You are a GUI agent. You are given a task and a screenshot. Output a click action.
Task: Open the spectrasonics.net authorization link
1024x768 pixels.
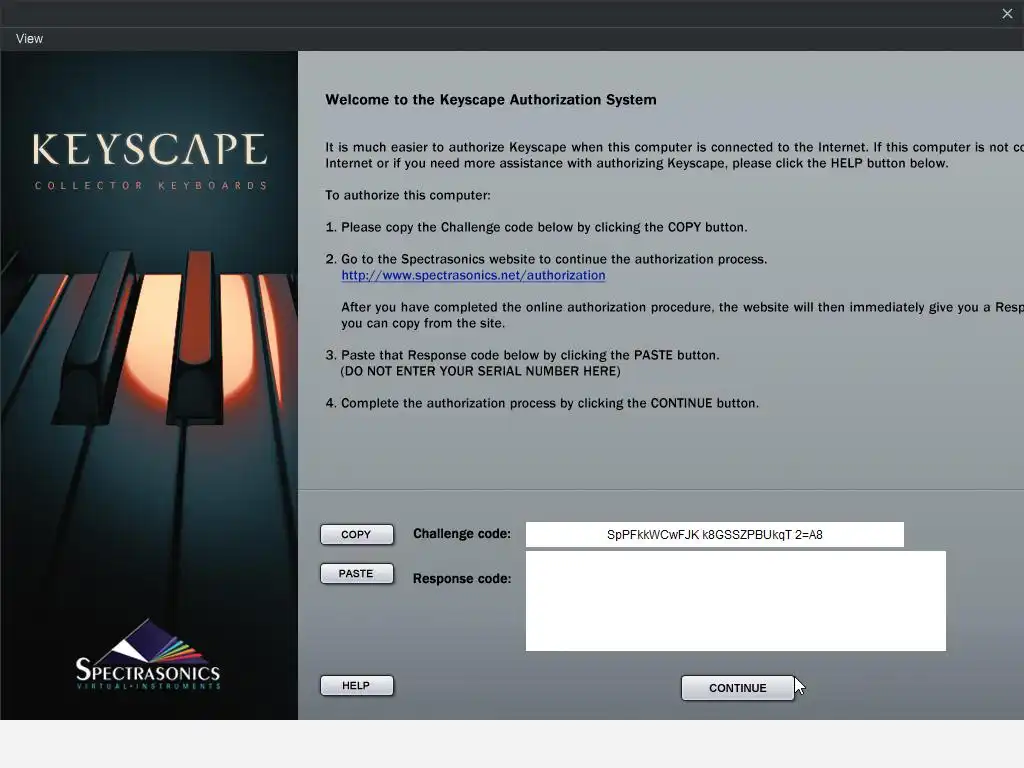[473, 275]
